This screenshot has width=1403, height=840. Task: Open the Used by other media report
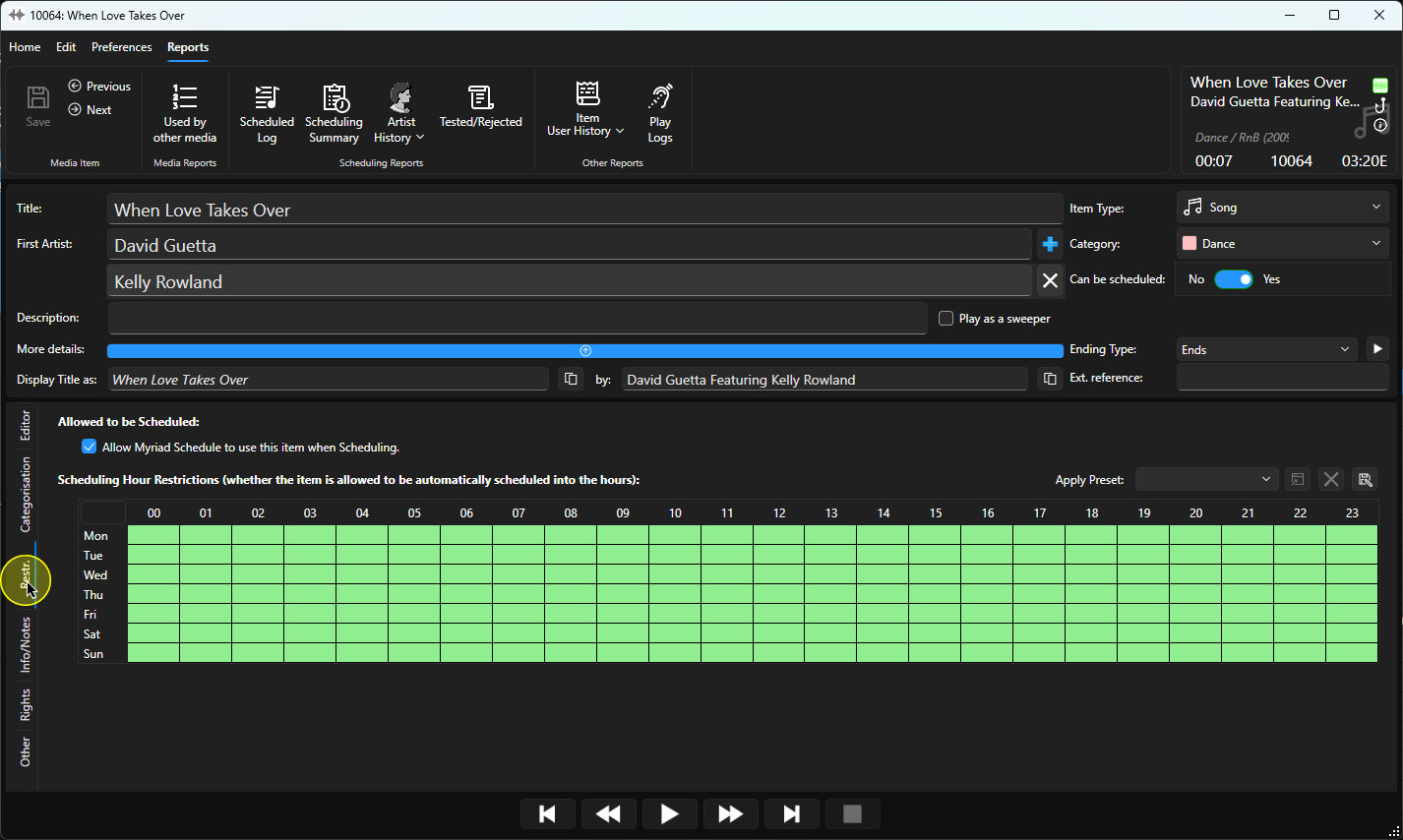(185, 114)
